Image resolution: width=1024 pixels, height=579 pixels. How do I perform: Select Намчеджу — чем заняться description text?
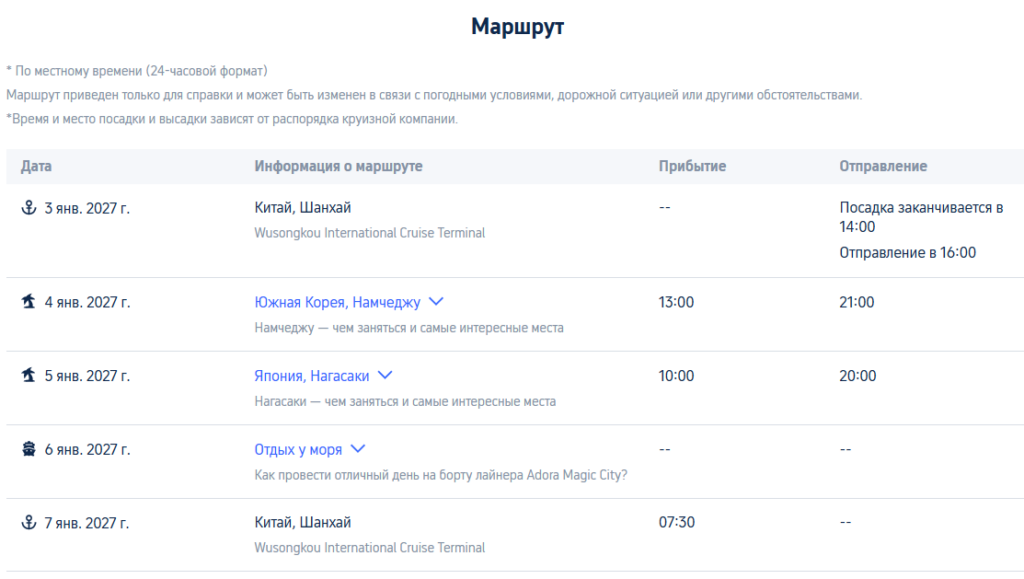point(409,328)
